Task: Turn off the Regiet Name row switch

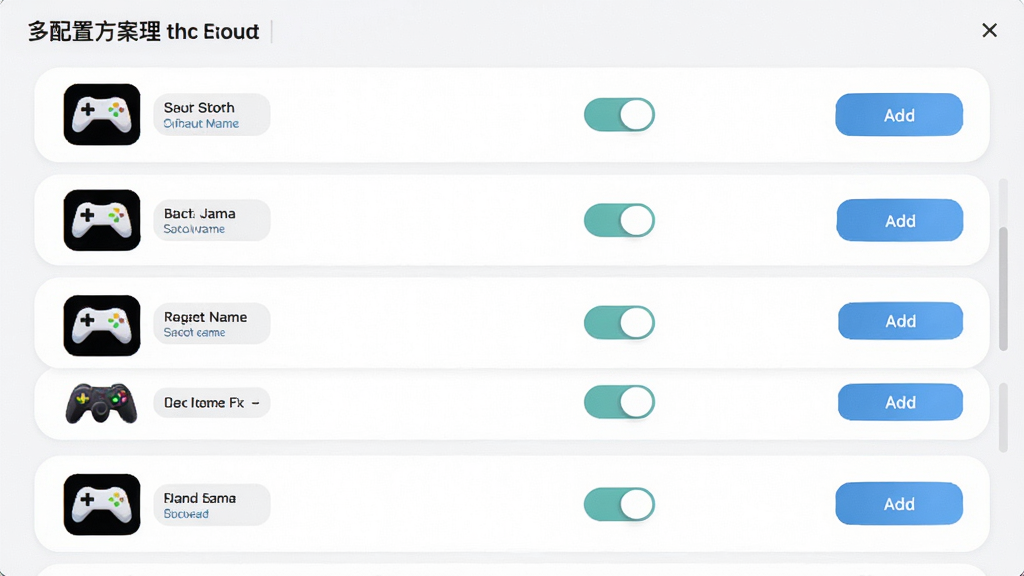Action: click(619, 323)
